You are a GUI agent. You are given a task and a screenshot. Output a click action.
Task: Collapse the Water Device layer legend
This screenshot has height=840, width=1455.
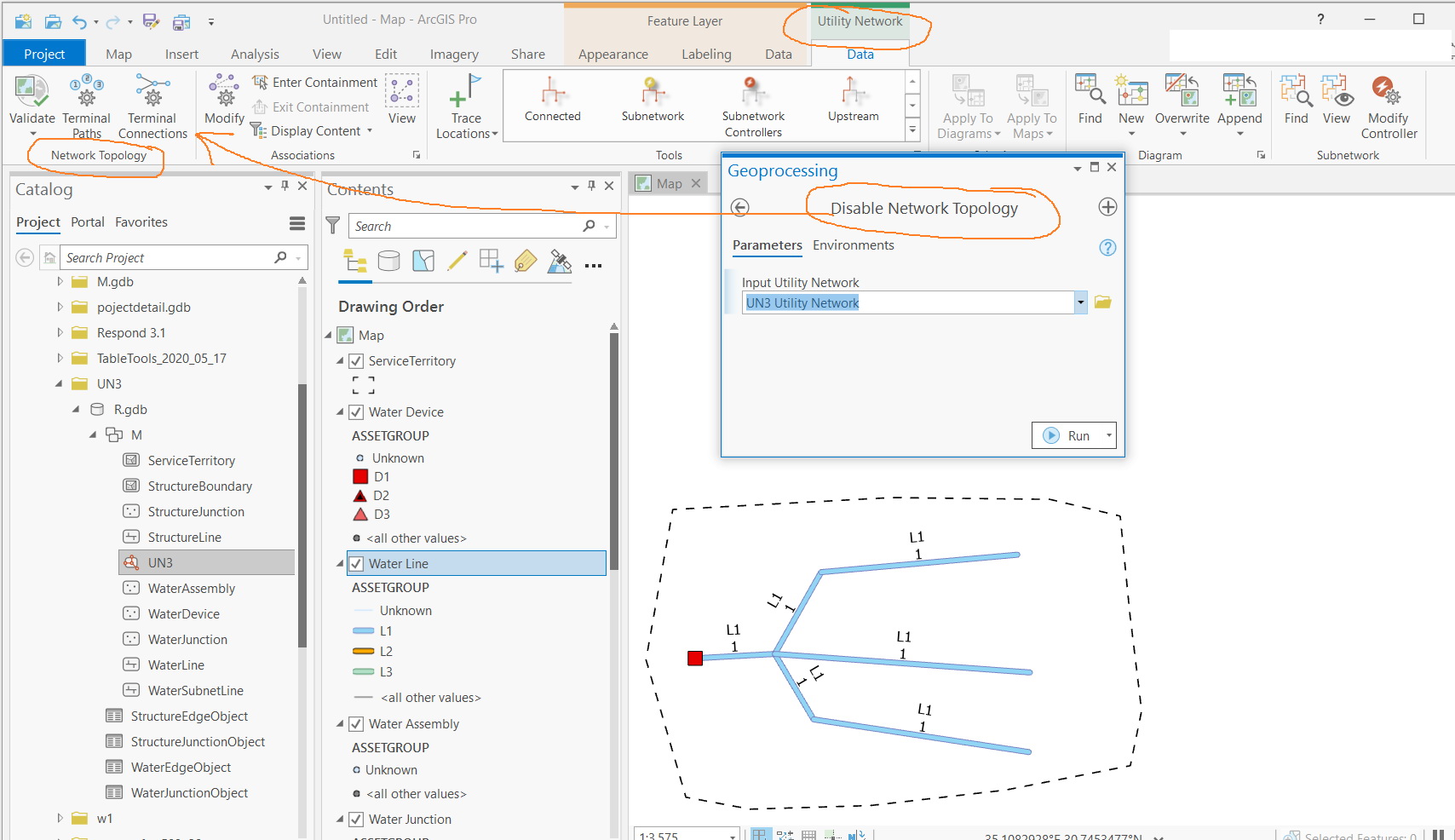click(x=340, y=412)
